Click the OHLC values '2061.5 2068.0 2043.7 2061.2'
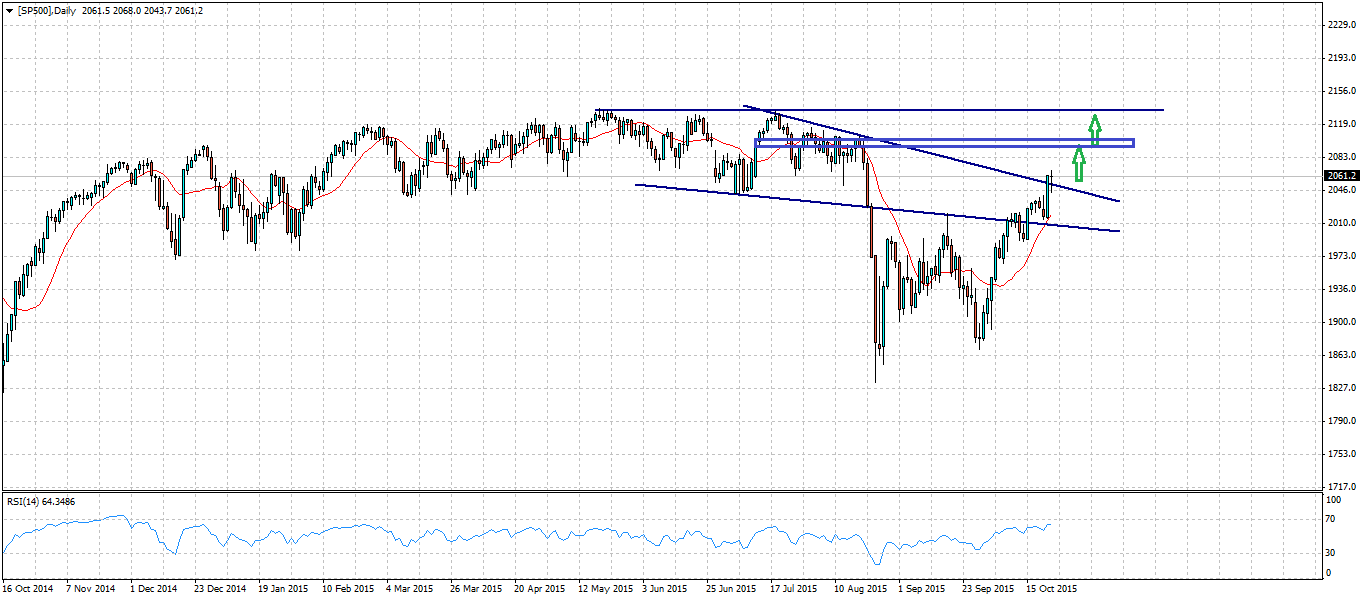This screenshot has height=597, width=1362. tap(140, 9)
